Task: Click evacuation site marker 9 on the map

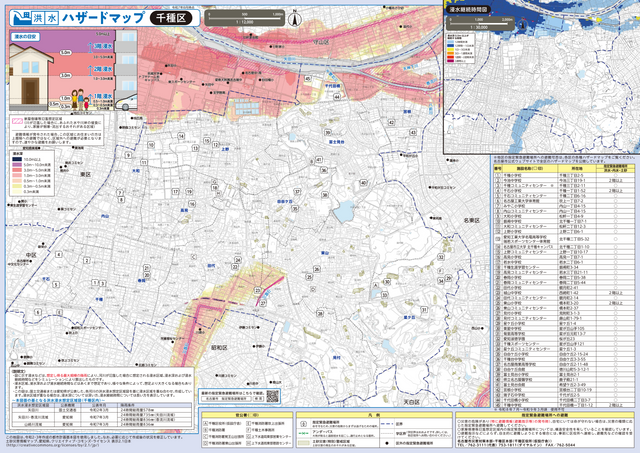Action: click(x=128, y=155)
